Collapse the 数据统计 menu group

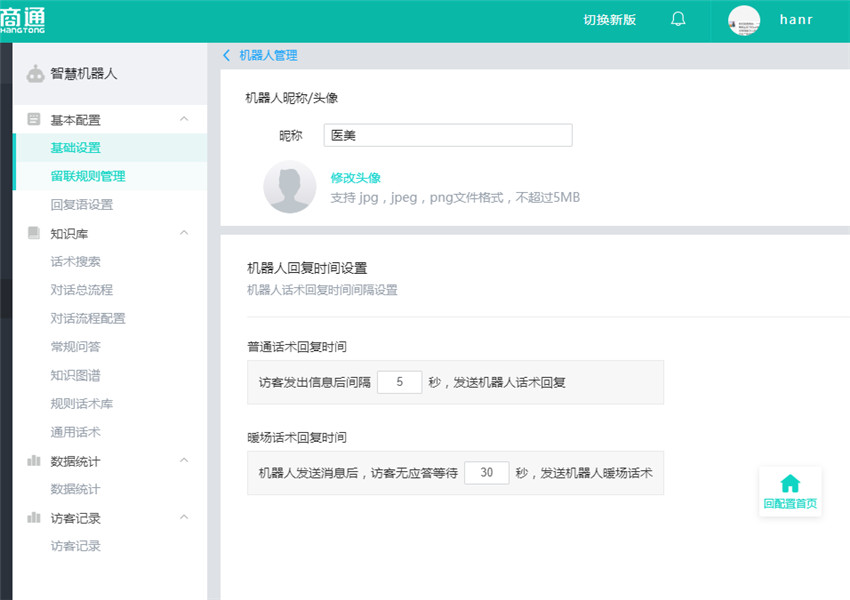click(184, 461)
